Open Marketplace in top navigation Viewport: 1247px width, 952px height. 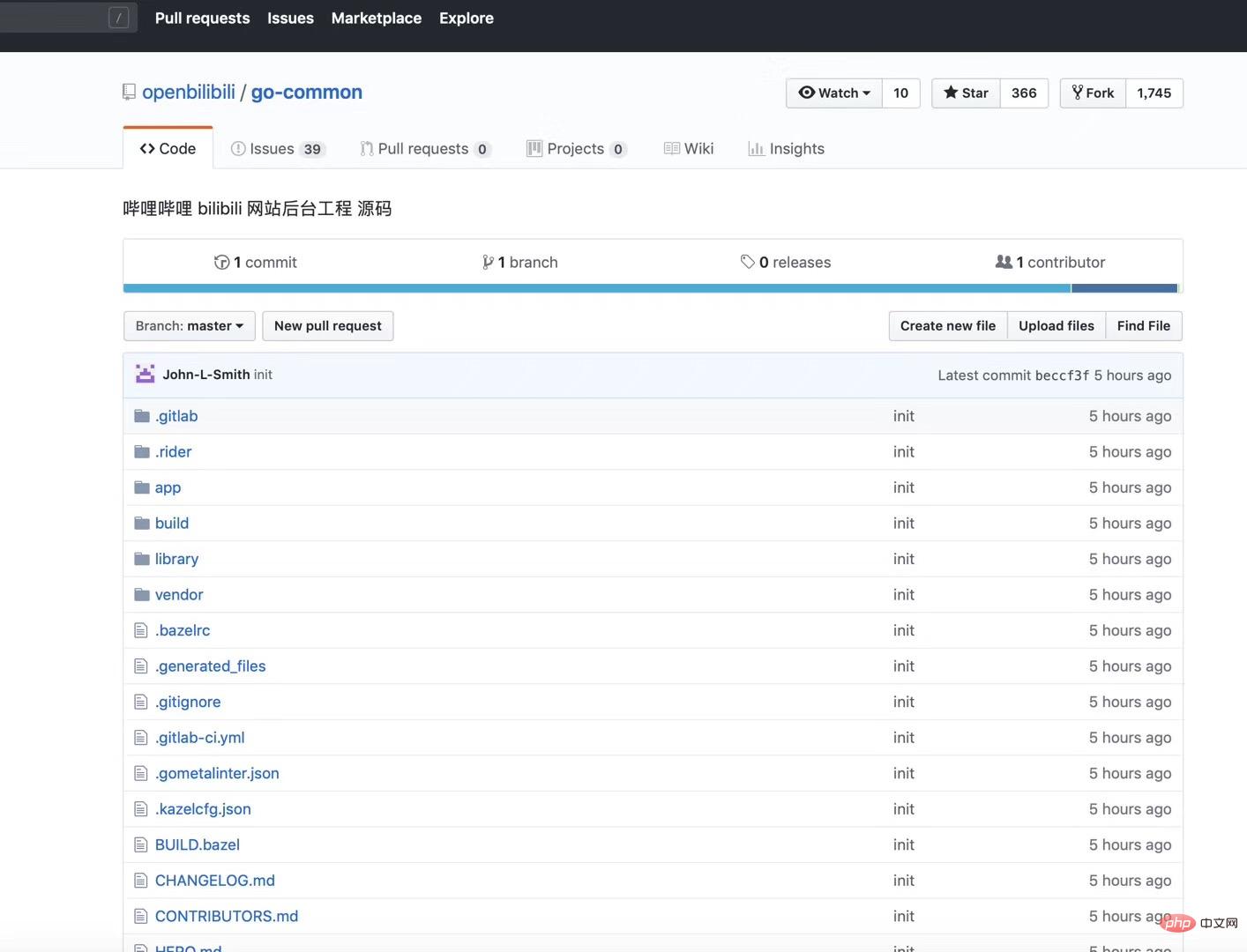(377, 18)
